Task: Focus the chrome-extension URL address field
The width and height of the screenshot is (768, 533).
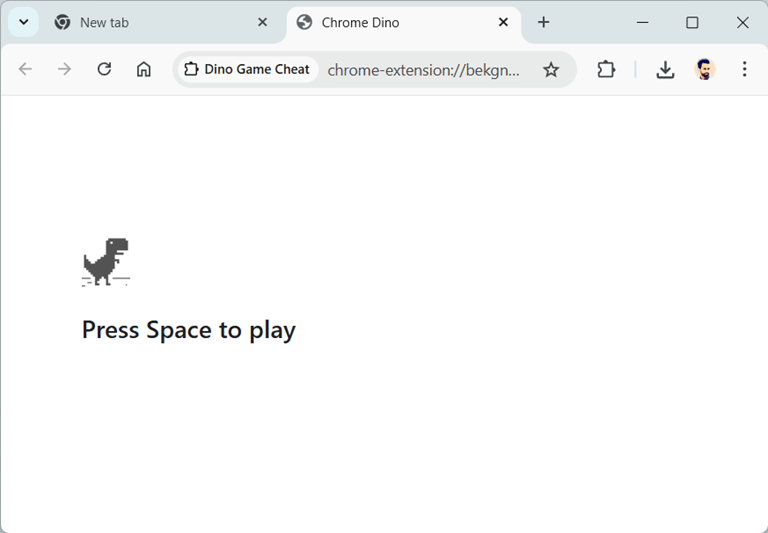Action: (424, 70)
